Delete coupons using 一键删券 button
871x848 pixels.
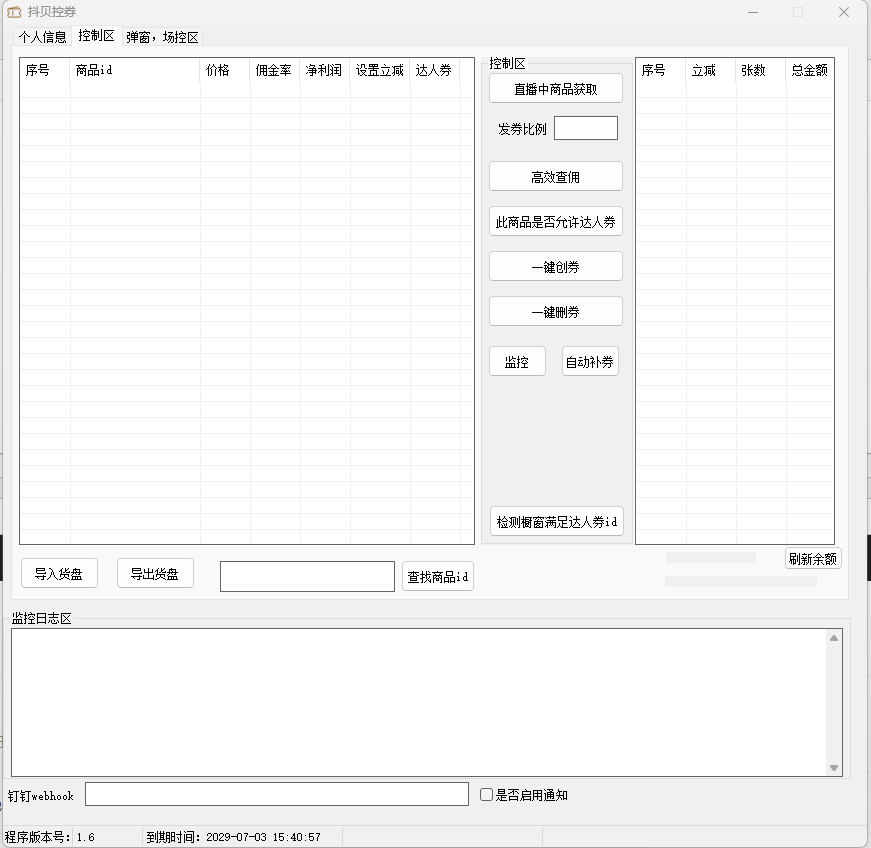(x=555, y=312)
